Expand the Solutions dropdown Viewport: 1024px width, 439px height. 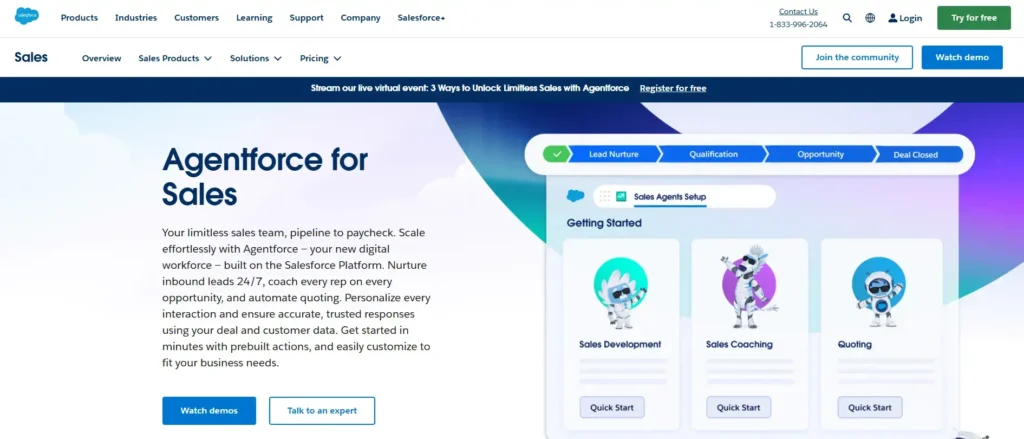[x=255, y=58]
